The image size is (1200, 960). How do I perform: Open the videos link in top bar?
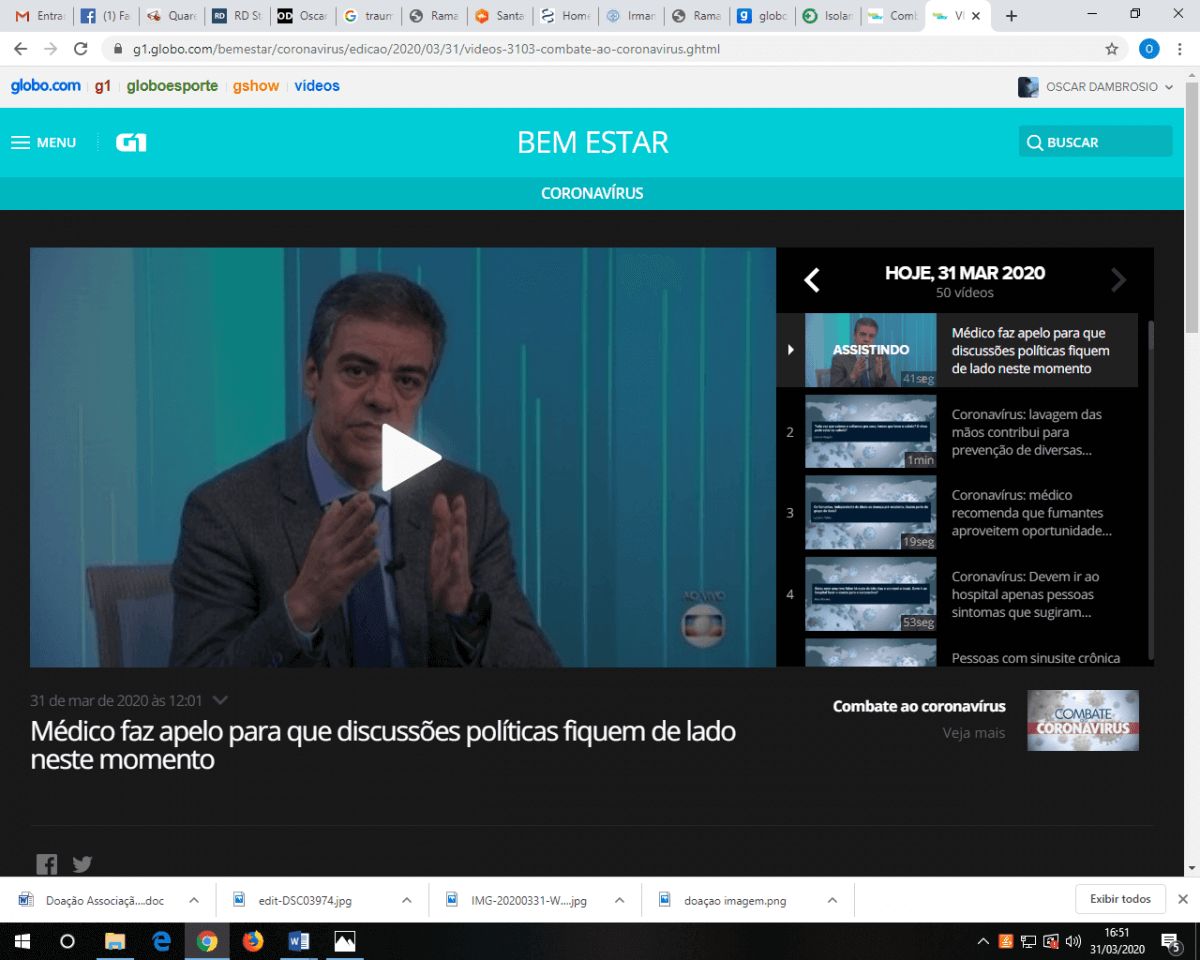pyautogui.click(x=317, y=86)
